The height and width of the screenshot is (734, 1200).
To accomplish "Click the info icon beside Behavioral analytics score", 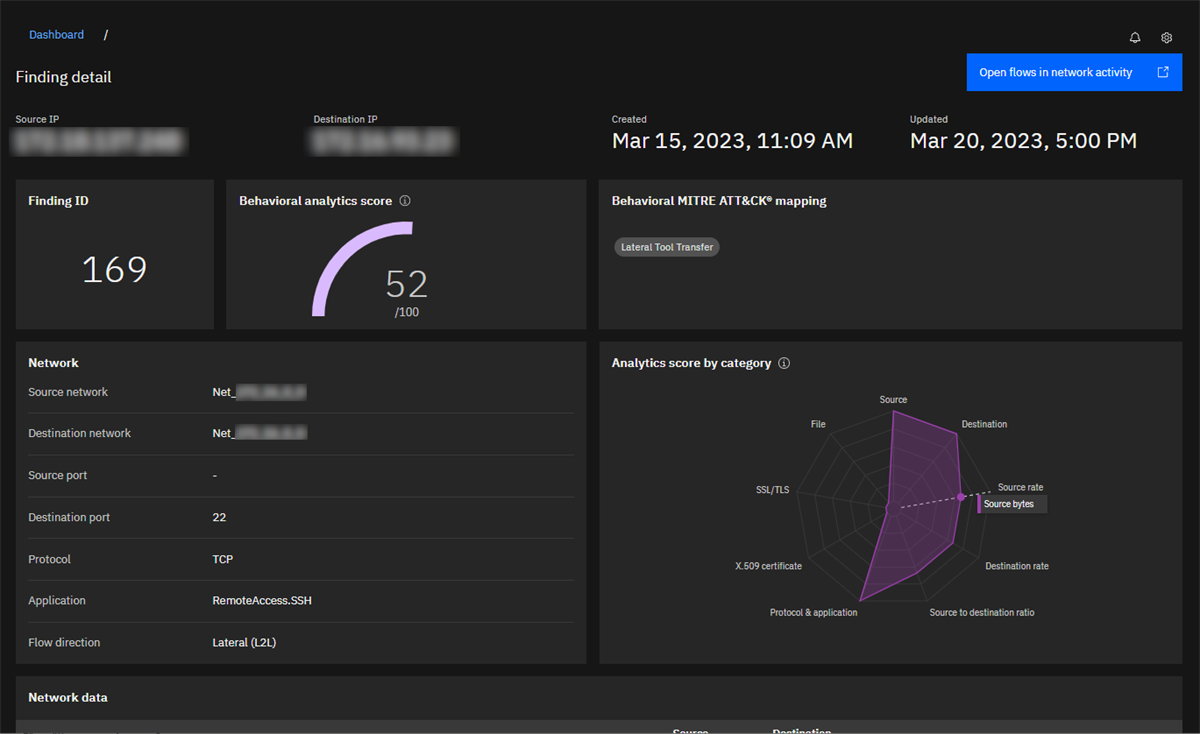I will [x=405, y=200].
